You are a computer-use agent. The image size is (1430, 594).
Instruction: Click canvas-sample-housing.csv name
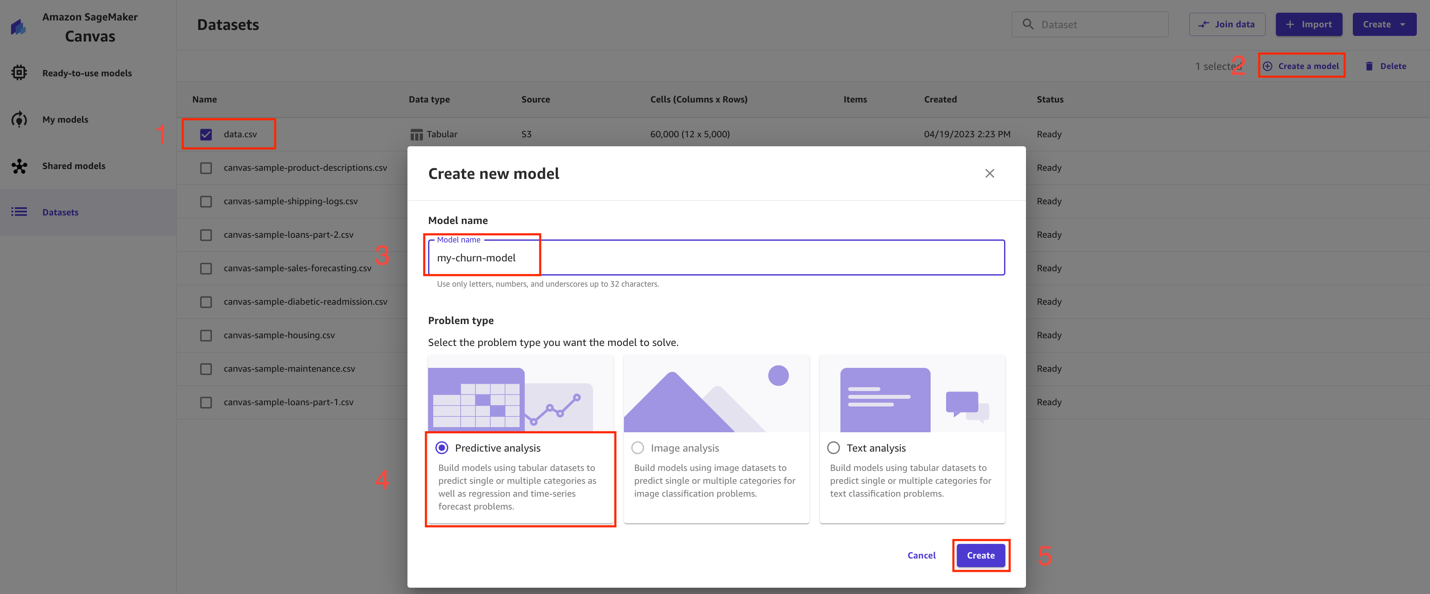pos(279,335)
